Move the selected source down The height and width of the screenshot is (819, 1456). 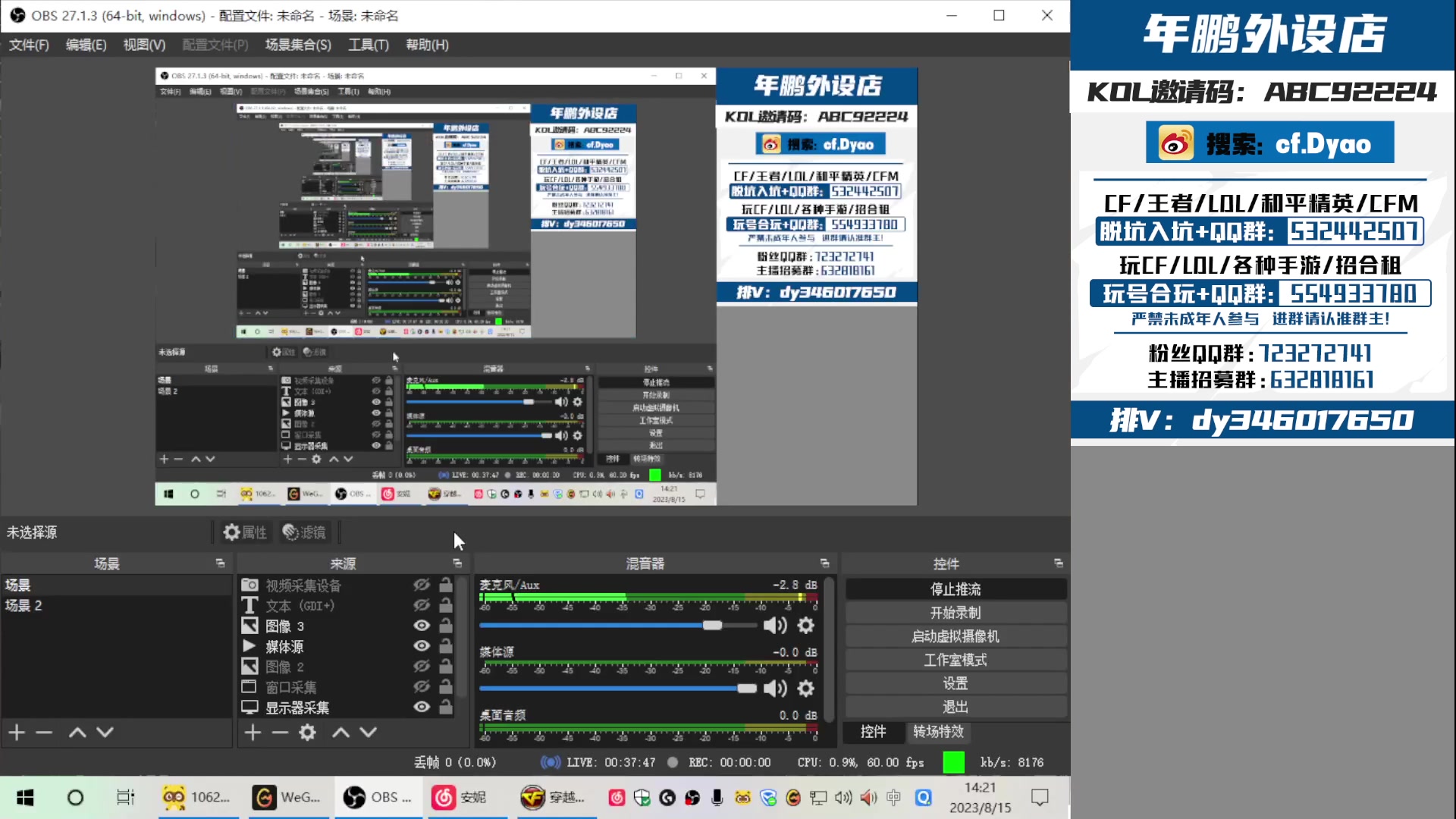(368, 732)
